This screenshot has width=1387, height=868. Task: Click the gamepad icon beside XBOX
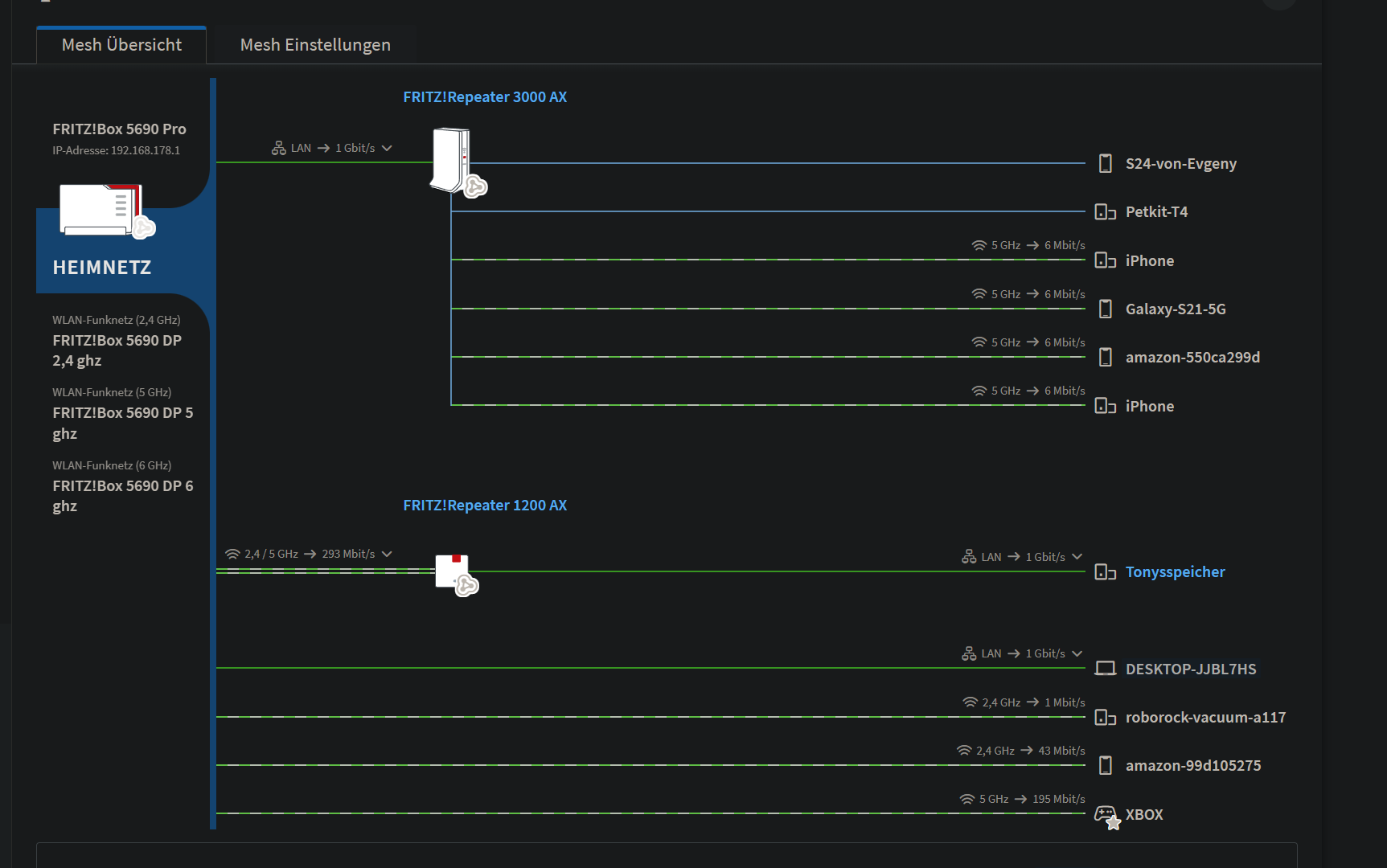click(x=1107, y=816)
